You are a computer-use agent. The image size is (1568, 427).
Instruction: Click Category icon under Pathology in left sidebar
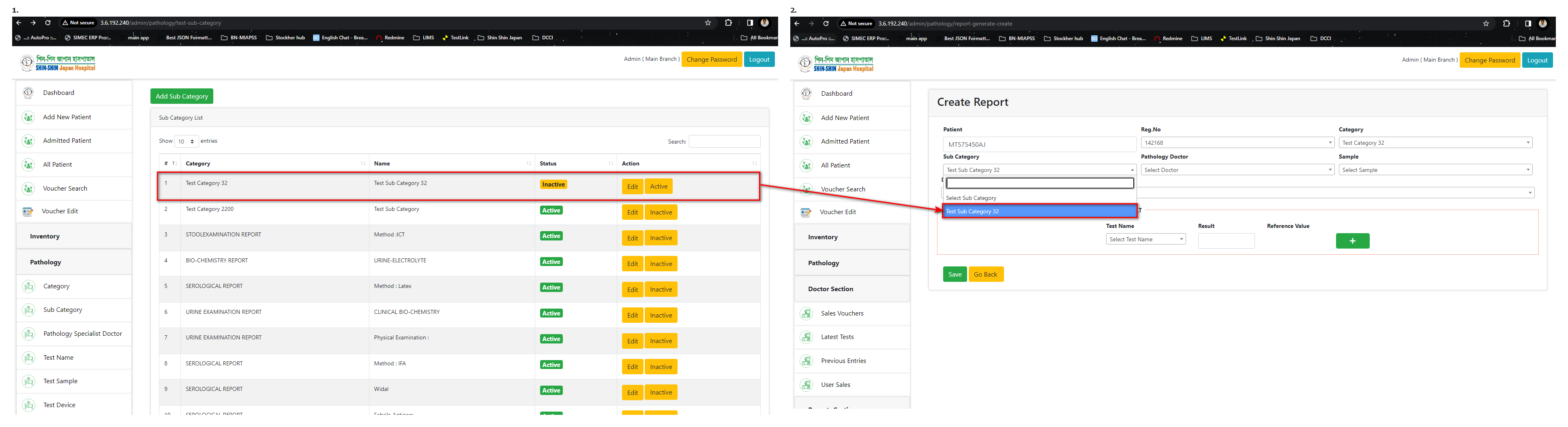pyautogui.click(x=29, y=286)
